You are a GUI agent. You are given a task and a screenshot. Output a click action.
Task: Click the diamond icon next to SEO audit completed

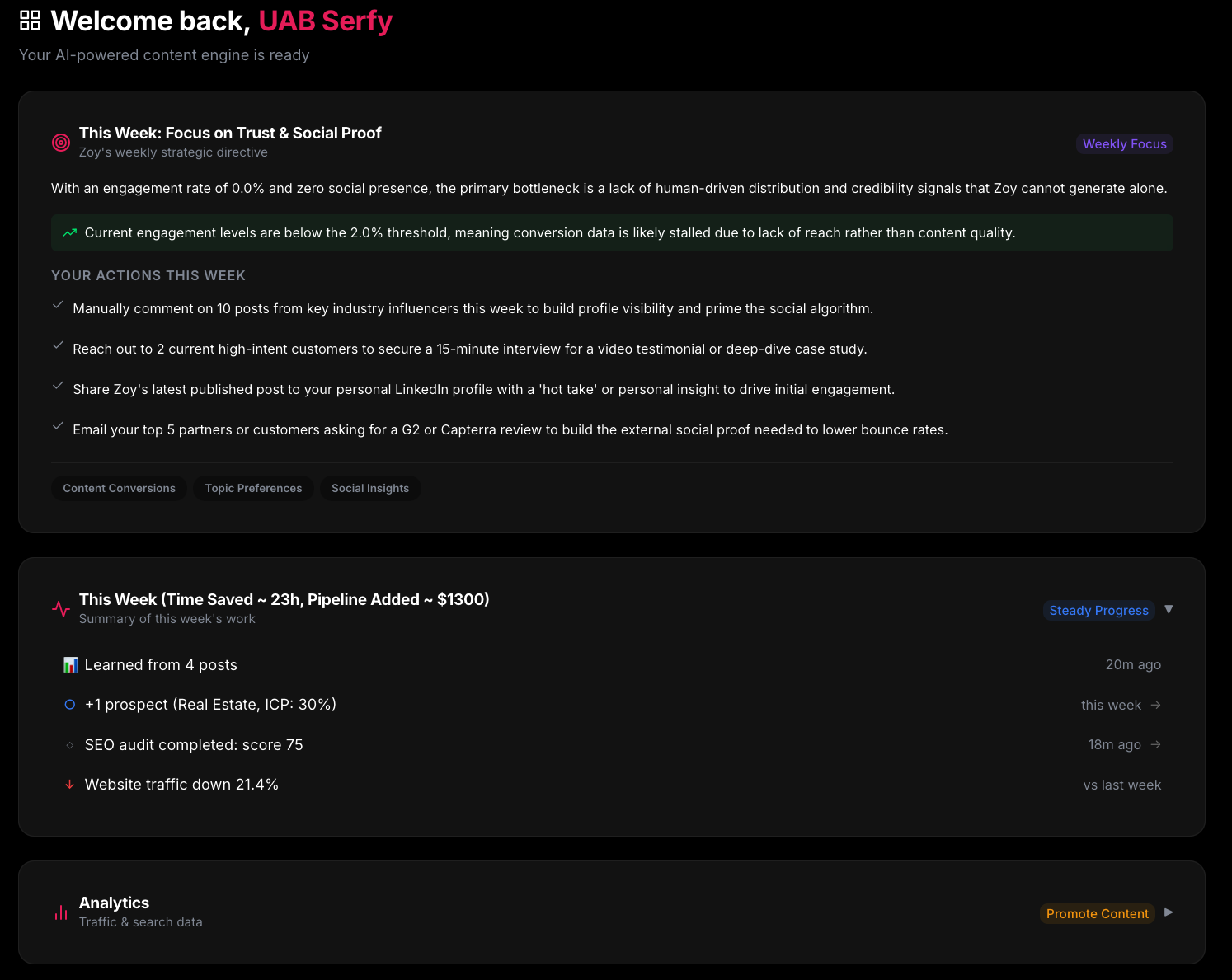(70, 744)
